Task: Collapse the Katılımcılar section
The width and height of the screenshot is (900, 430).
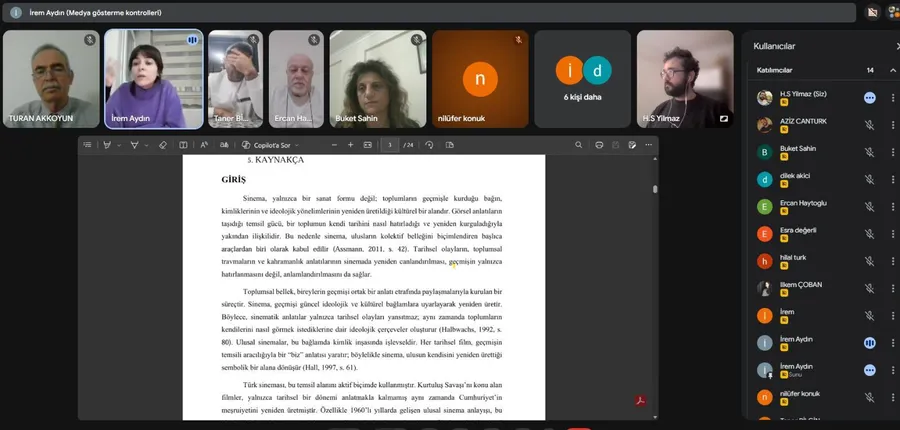Action: [x=892, y=70]
